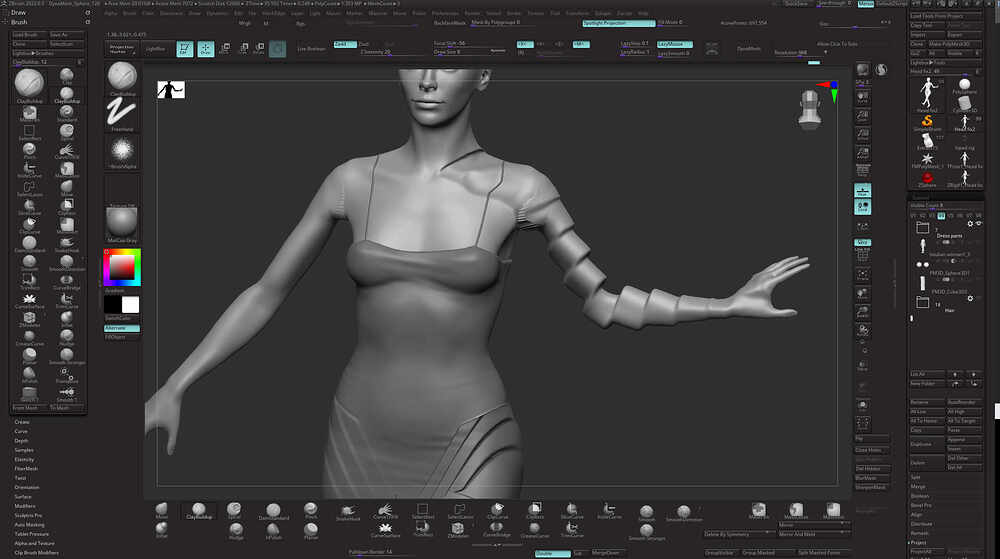Hide Dress parts folder with eye icon
The image size is (1000, 559).
pyautogui.click(x=979, y=224)
